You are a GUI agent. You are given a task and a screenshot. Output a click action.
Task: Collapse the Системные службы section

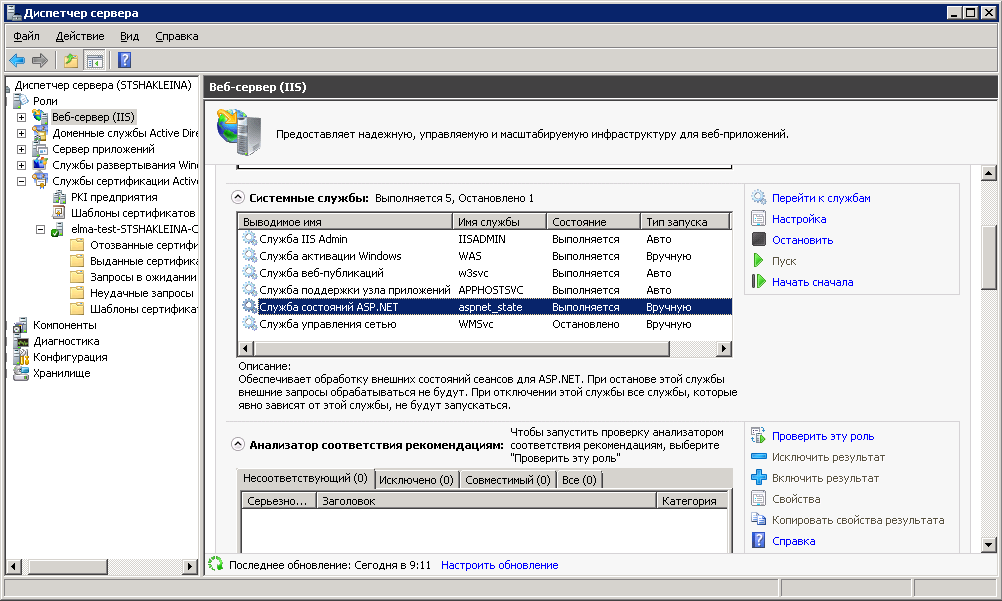pyautogui.click(x=238, y=198)
